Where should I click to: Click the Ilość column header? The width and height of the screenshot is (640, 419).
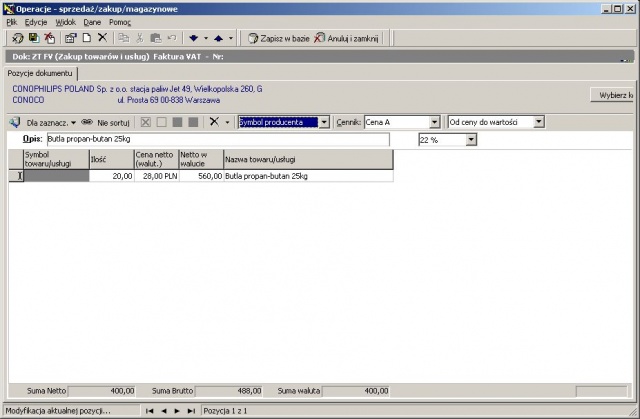(112, 159)
